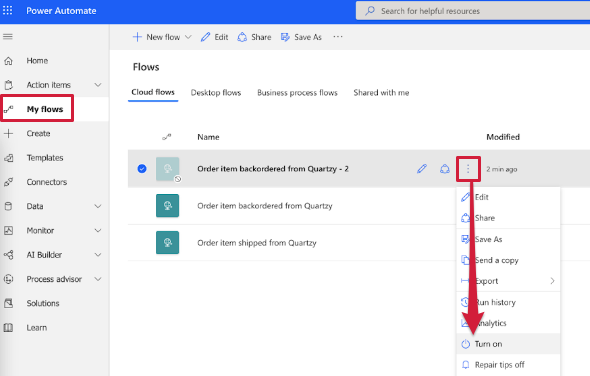The image size is (590, 376).
Task: Switch to Business process flows tab
Action: coord(297,93)
